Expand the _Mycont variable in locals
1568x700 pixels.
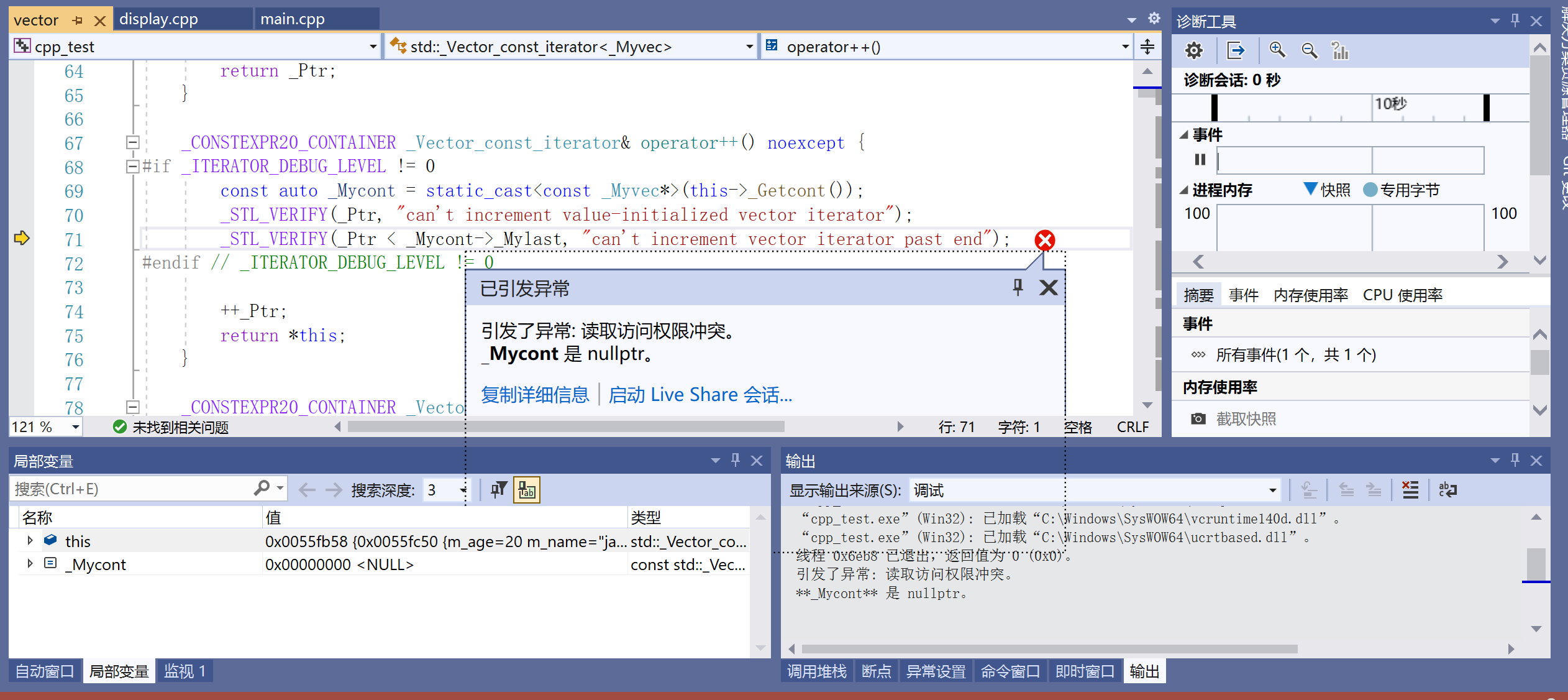tap(29, 564)
